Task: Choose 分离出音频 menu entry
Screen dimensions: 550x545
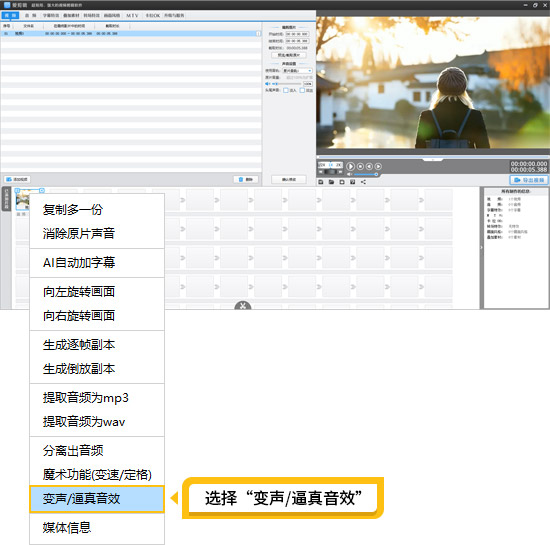Action: (x=97, y=451)
